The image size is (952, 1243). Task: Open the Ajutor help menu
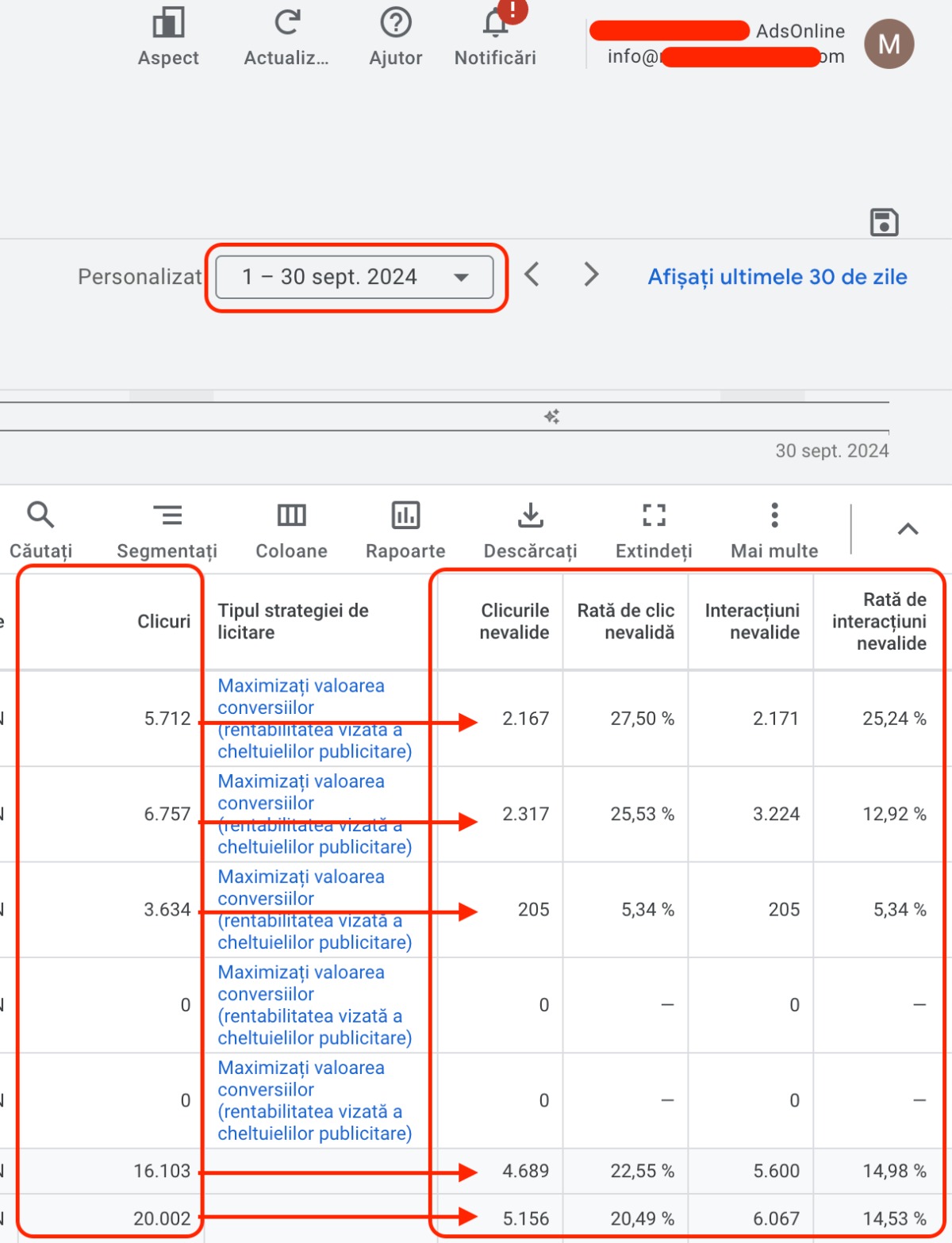[396, 37]
